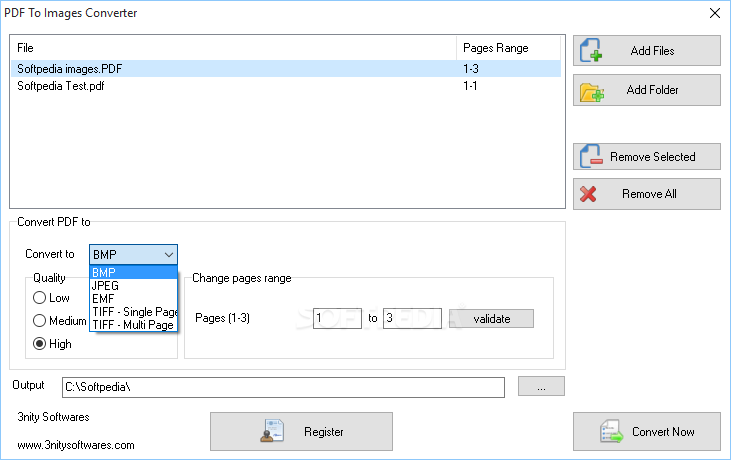Screen dimensions: 731x460
Task: Click the Output path field
Action: pos(283,387)
